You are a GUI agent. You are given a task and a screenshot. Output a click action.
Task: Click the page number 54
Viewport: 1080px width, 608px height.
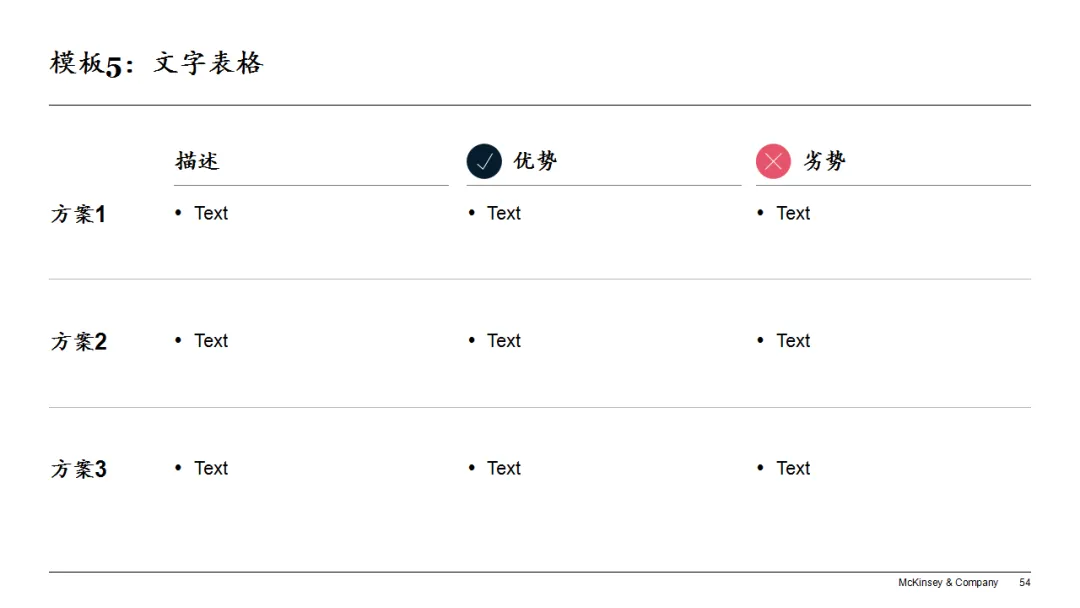click(x=1025, y=583)
